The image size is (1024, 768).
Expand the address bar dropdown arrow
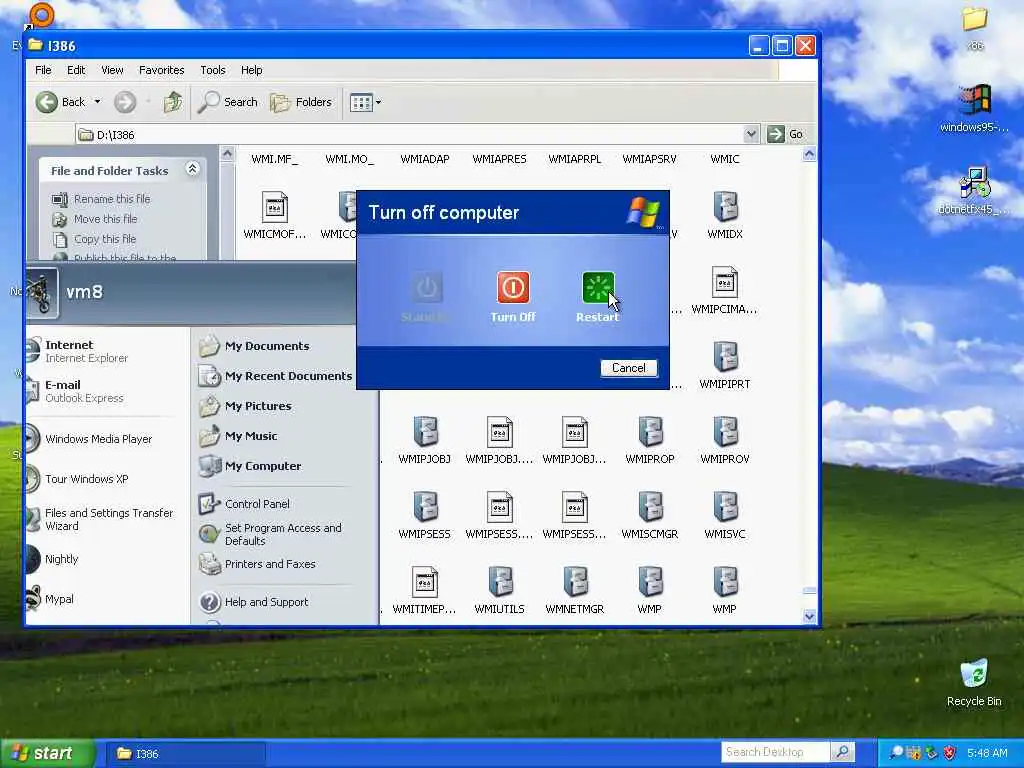[x=752, y=134]
